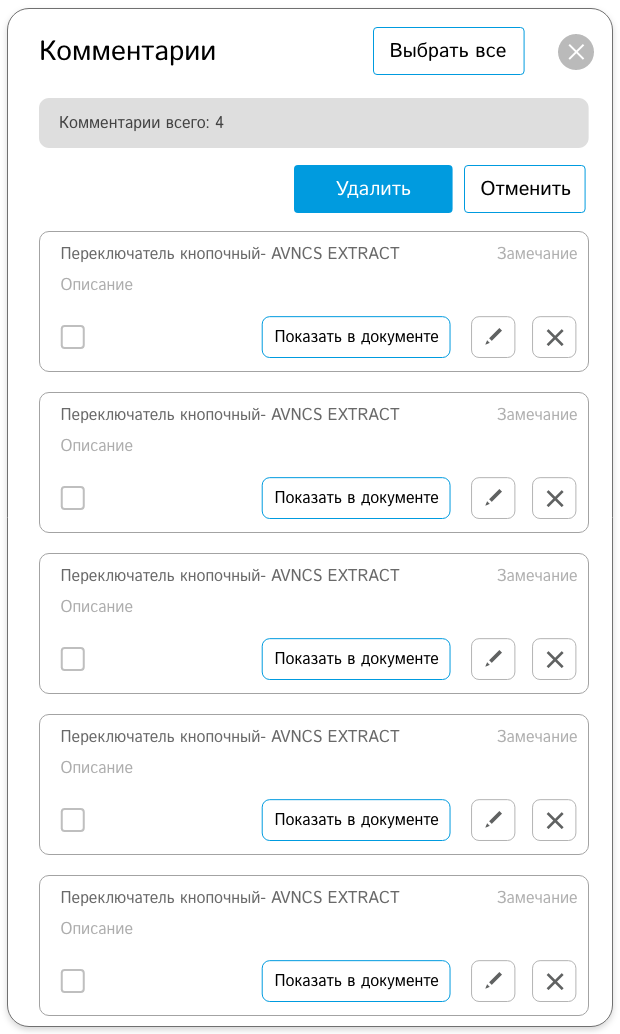Edit the fifth comment using pencil icon
The image size is (620, 1034).
pyautogui.click(x=493, y=981)
